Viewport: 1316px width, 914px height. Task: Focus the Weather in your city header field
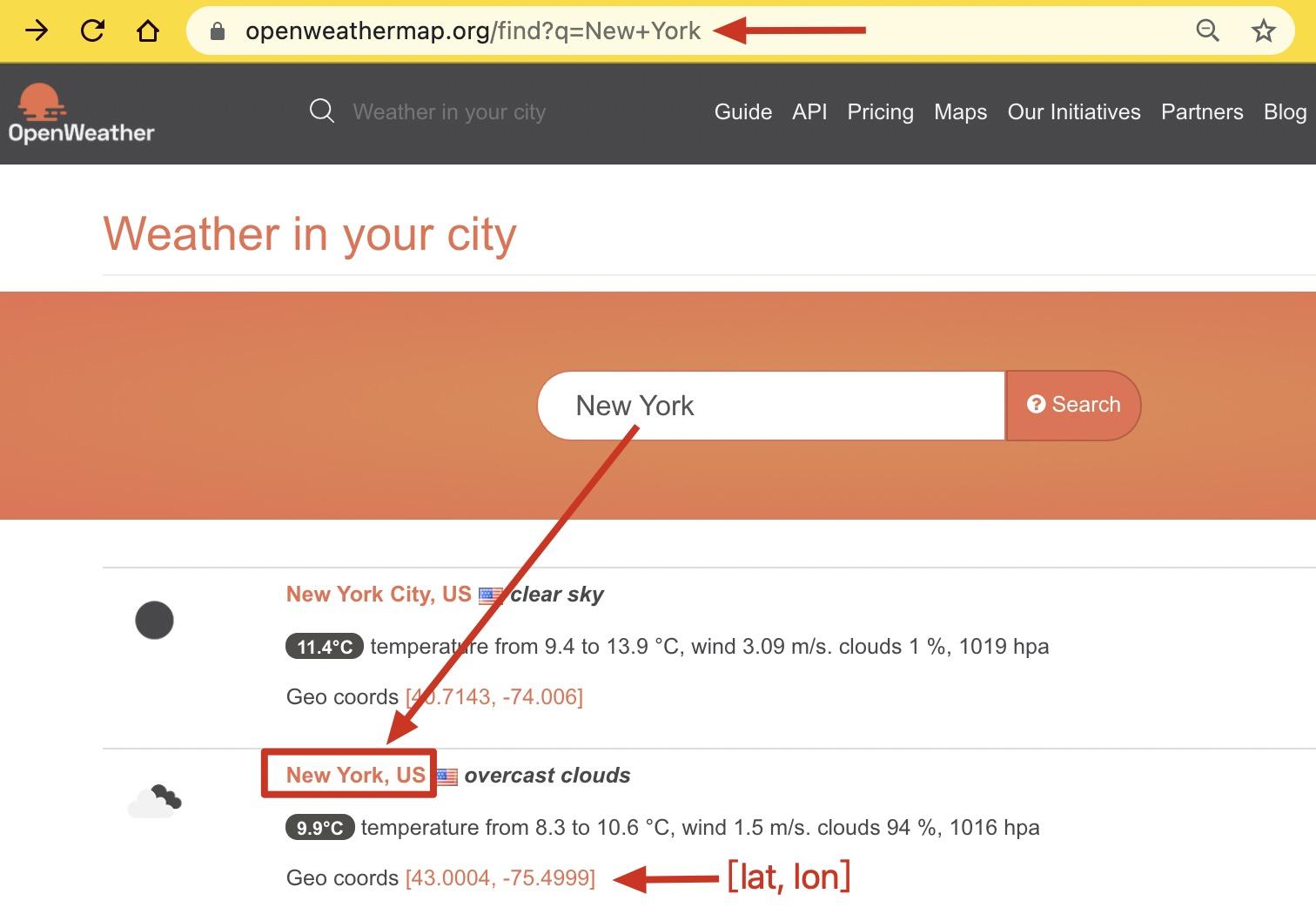449,112
